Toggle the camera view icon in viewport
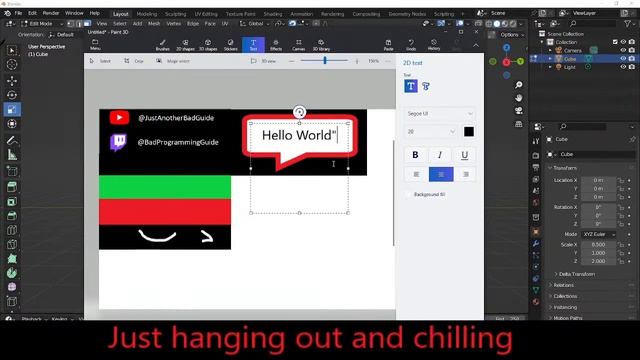Image resolution: width=640 pixels, height=360 pixels. (518, 111)
